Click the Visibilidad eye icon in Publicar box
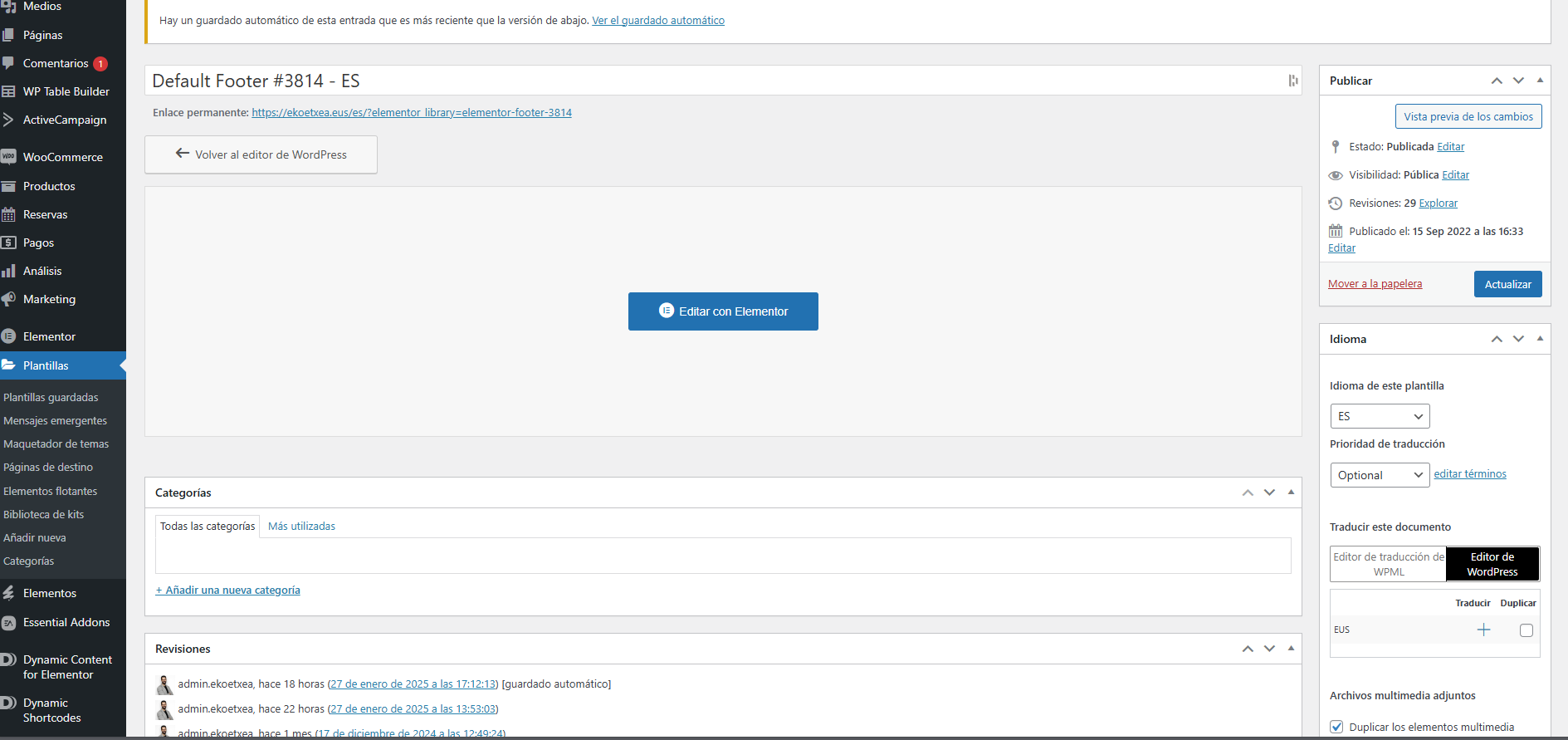The height and width of the screenshot is (740, 1568). pyautogui.click(x=1335, y=175)
